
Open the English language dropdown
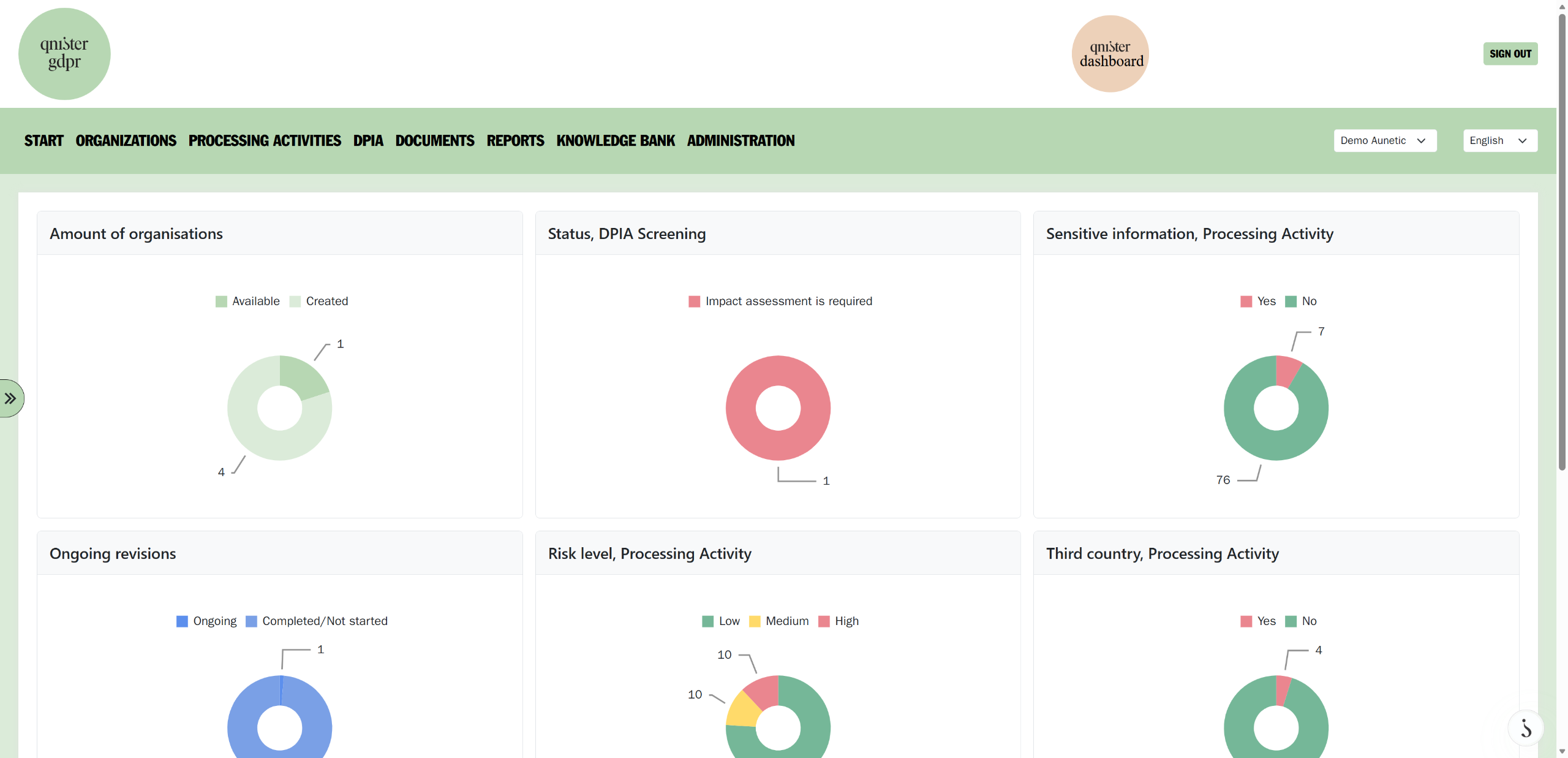click(x=1500, y=141)
